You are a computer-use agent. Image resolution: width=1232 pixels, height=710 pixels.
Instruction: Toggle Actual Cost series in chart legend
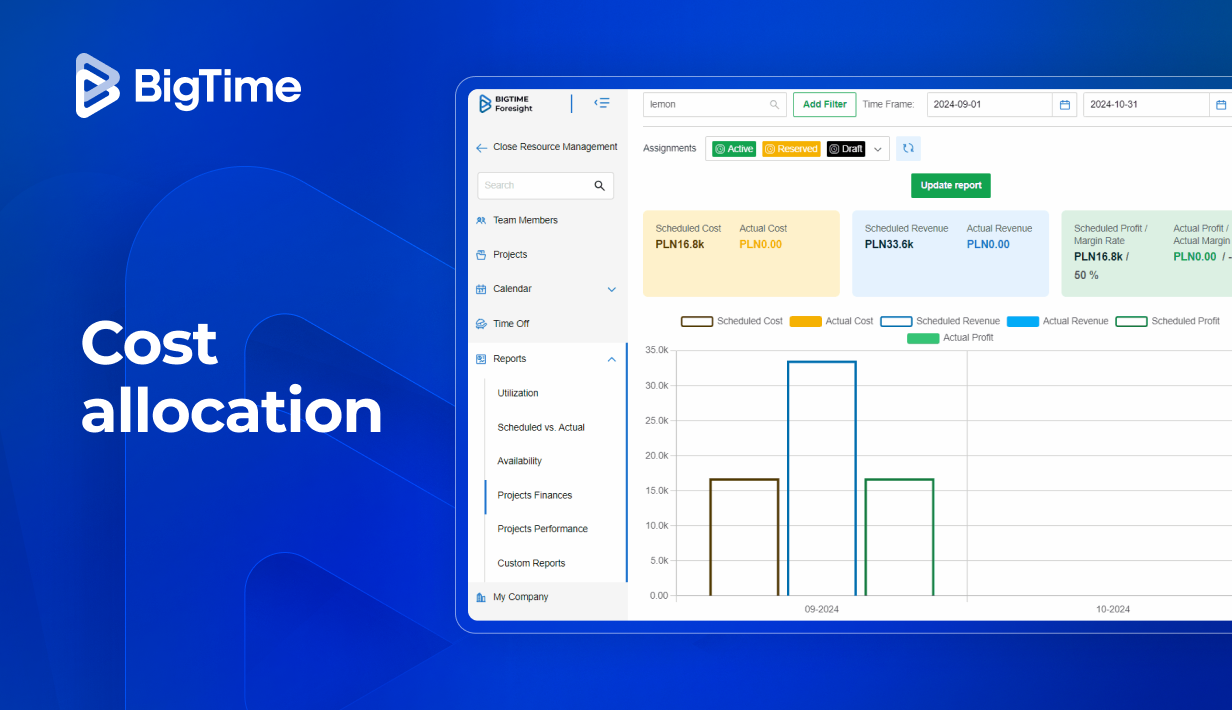point(831,321)
